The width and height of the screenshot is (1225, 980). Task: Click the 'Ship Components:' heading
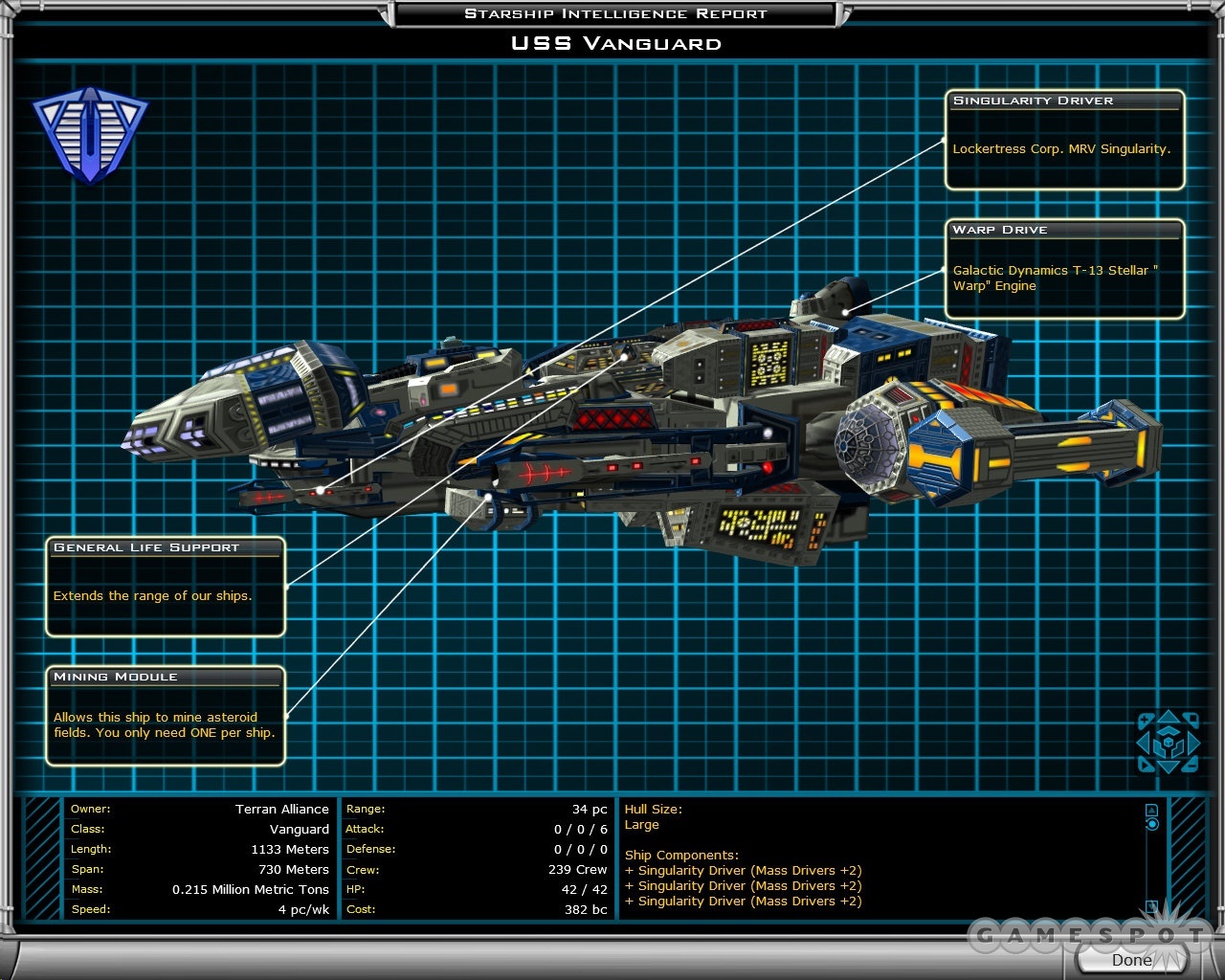click(x=681, y=855)
